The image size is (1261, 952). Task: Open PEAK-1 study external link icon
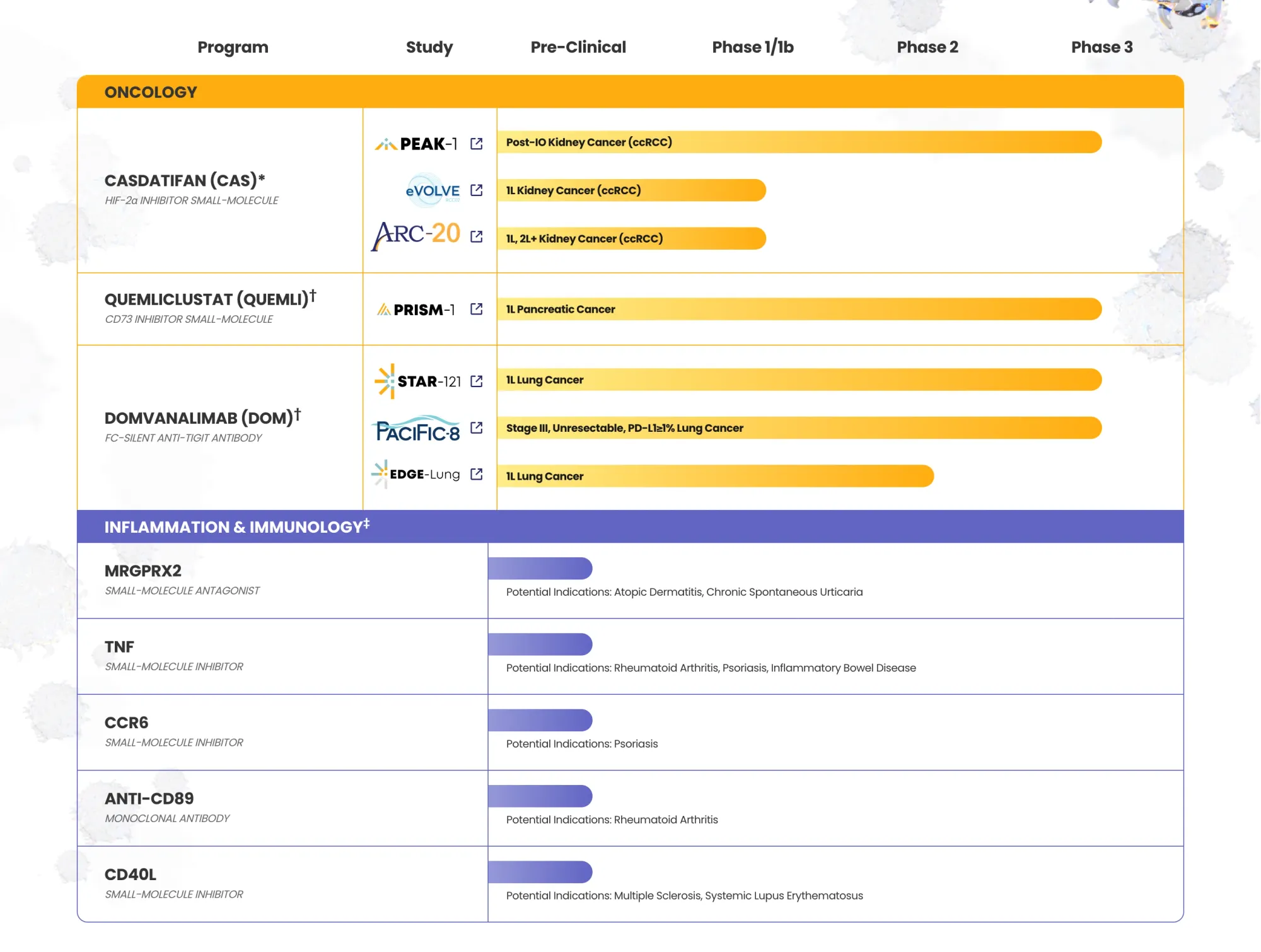pyautogui.click(x=477, y=144)
